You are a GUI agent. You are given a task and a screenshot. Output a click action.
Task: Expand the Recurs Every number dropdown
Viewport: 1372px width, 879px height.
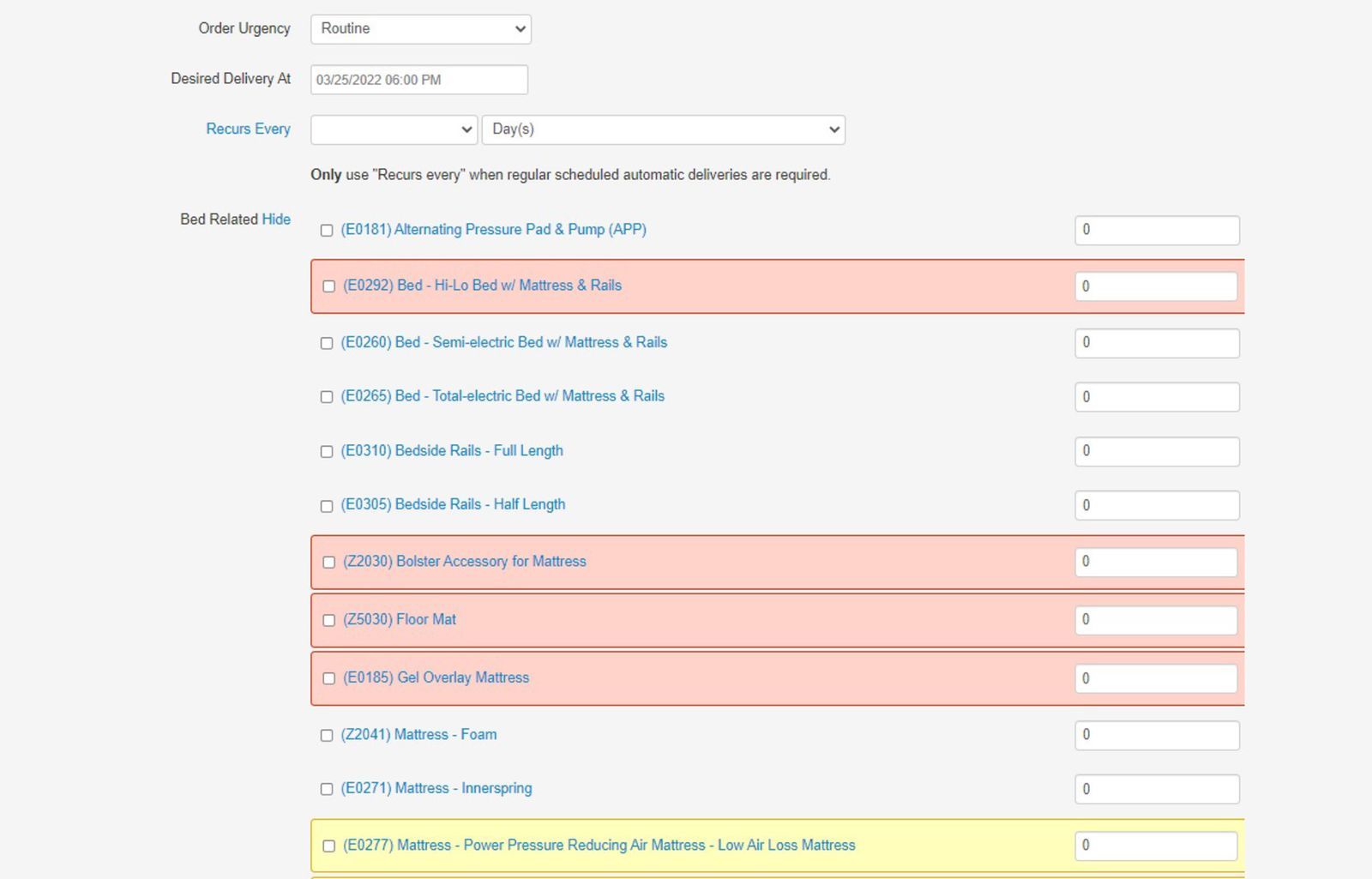(394, 129)
